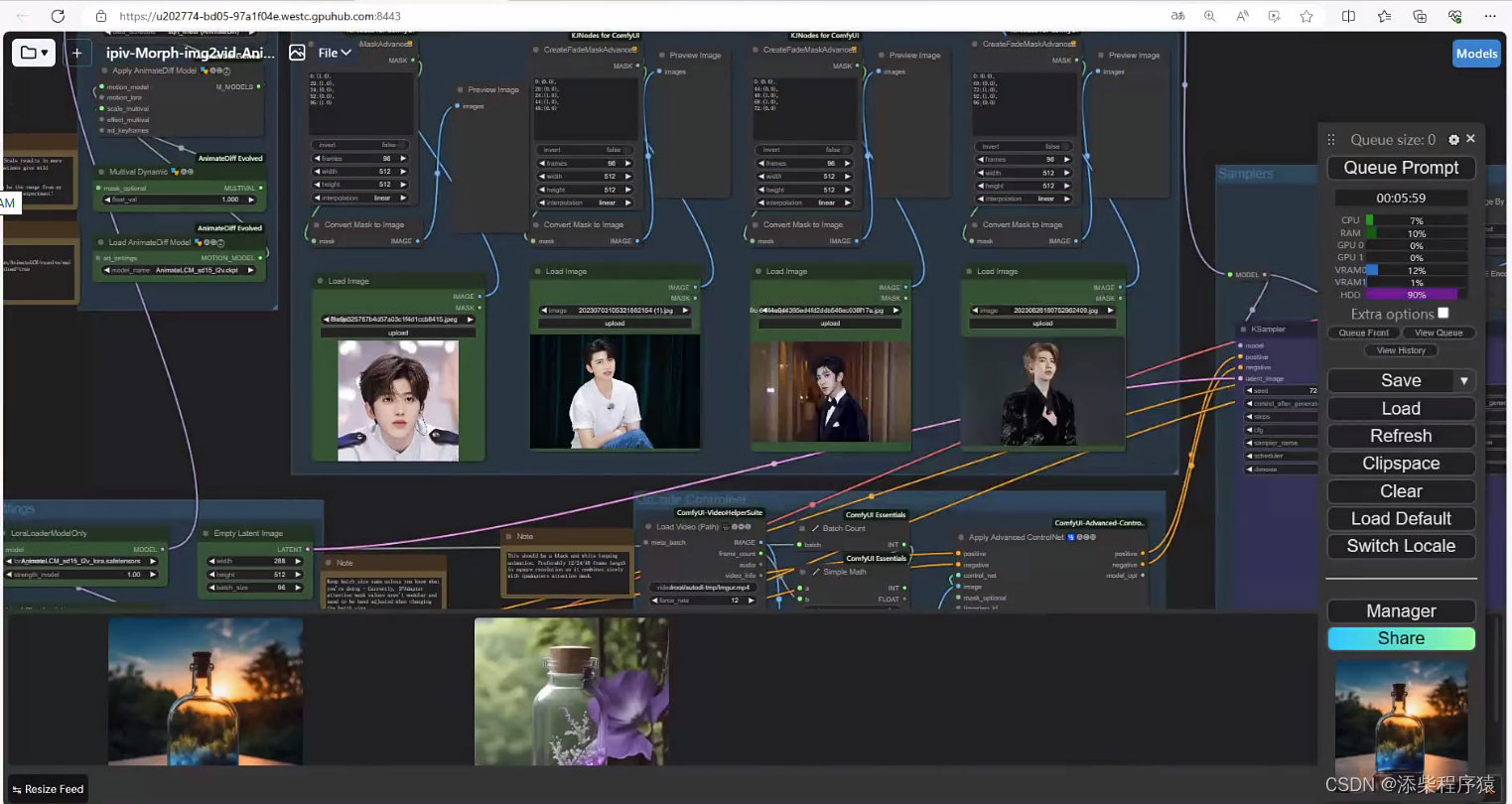Select image file 20230703105321882154 (1).jpg combo
Viewport: 1512px width, 804px height.
coord(616,311)
